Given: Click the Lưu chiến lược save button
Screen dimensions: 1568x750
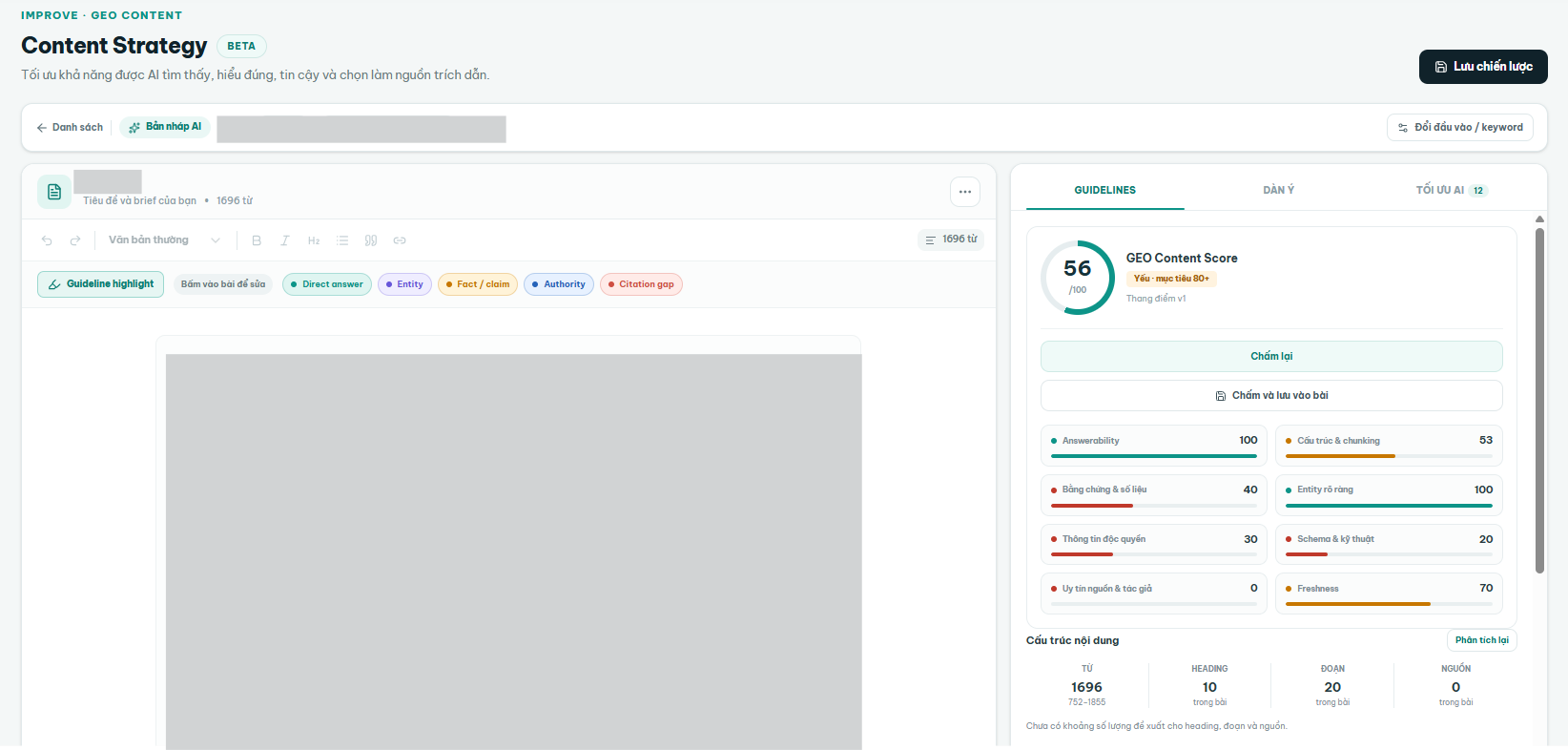Looking at the screenshot, I should pos(1483,67).
